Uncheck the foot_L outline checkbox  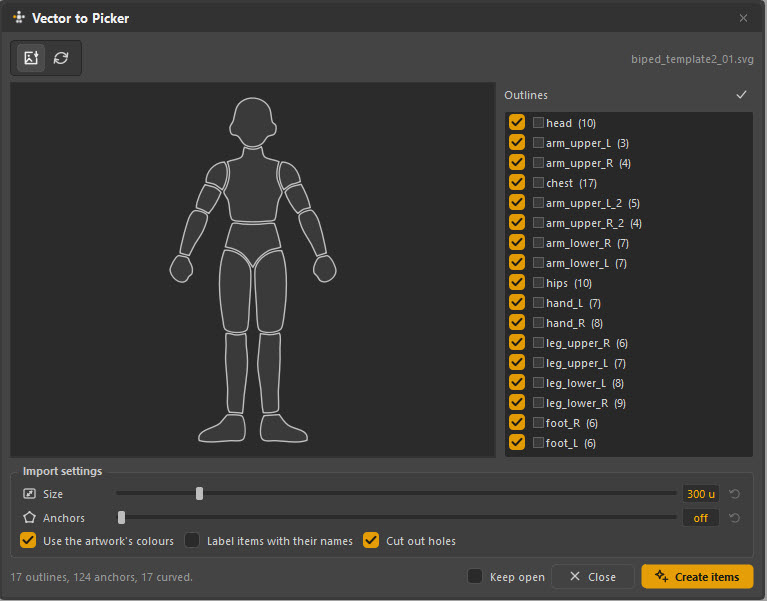coord(517,443)
